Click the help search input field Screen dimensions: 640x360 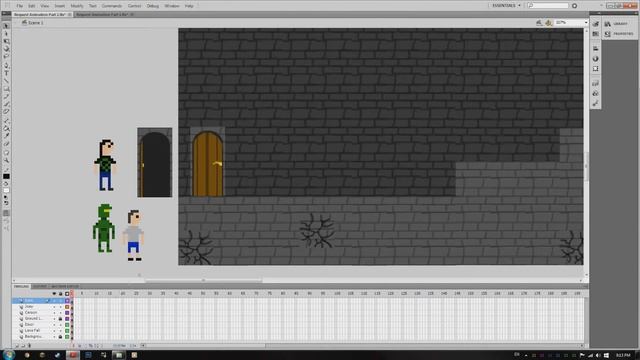[x=548, y=6]
